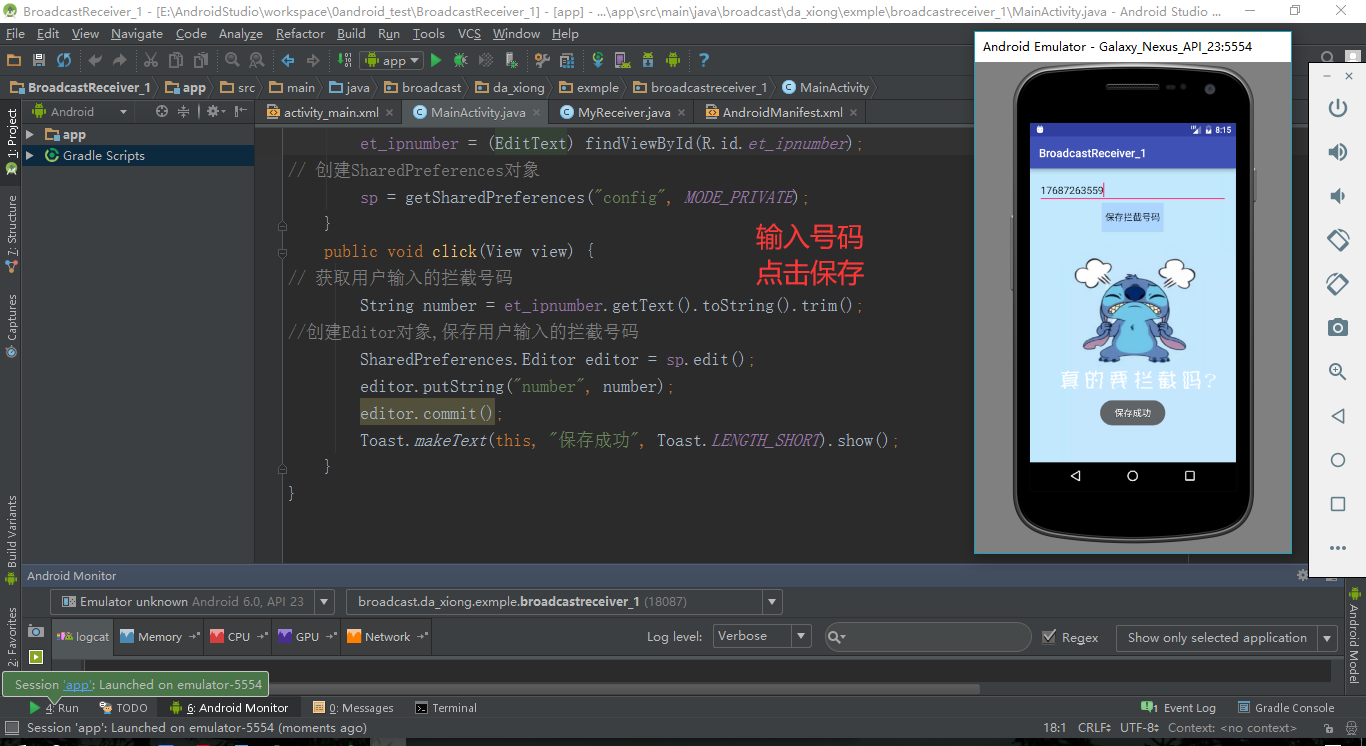Switch to the Network monitor tab
Image resolution: width=1366 pixels, height=746 pixels.
tap(386, 636)
